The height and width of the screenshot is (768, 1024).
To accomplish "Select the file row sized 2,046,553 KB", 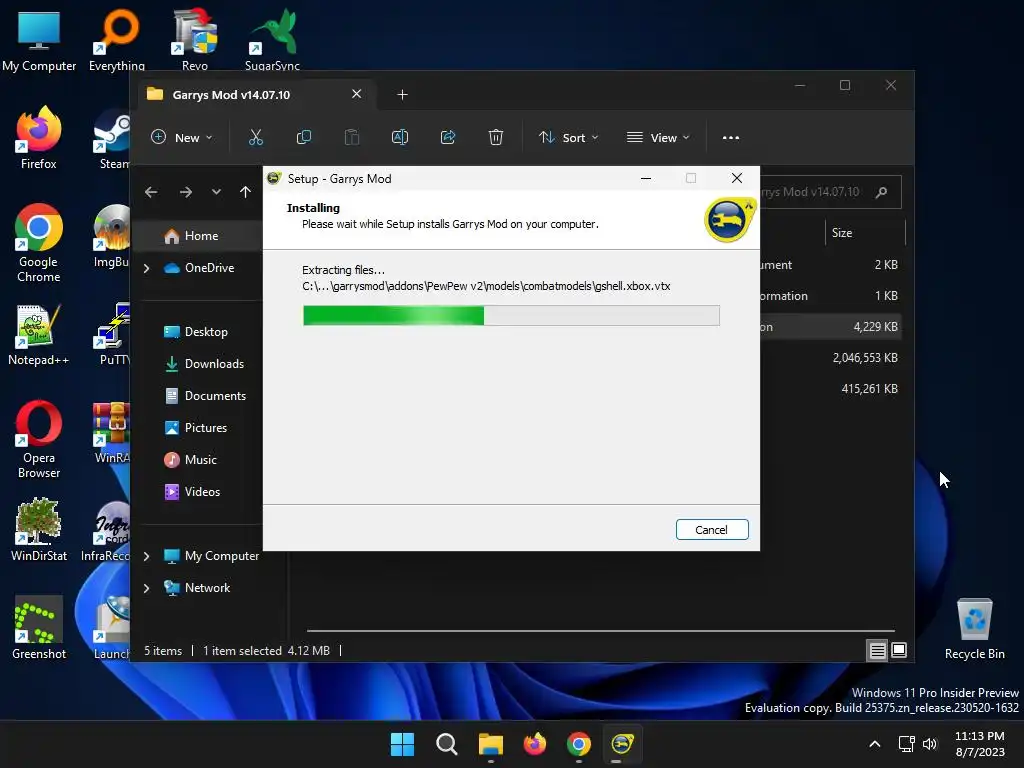I will point(831,358).
